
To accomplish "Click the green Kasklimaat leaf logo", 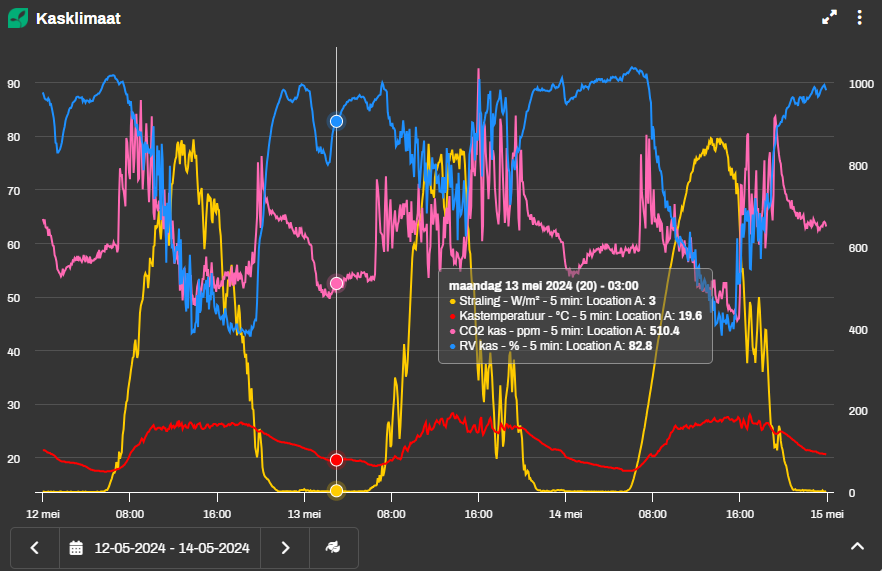I will (x=18, y=18).
